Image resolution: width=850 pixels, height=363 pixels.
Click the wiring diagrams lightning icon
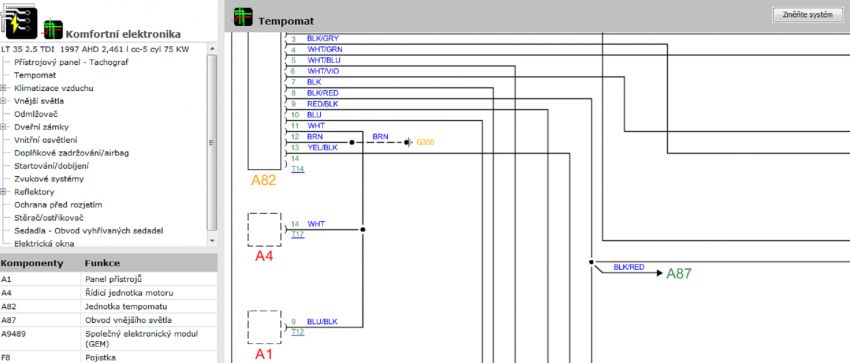(x=20, y=22)
